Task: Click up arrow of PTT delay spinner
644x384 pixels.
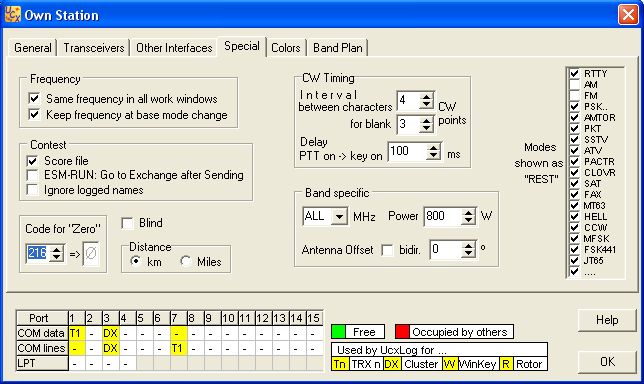Action: click(x=433, y=148)
